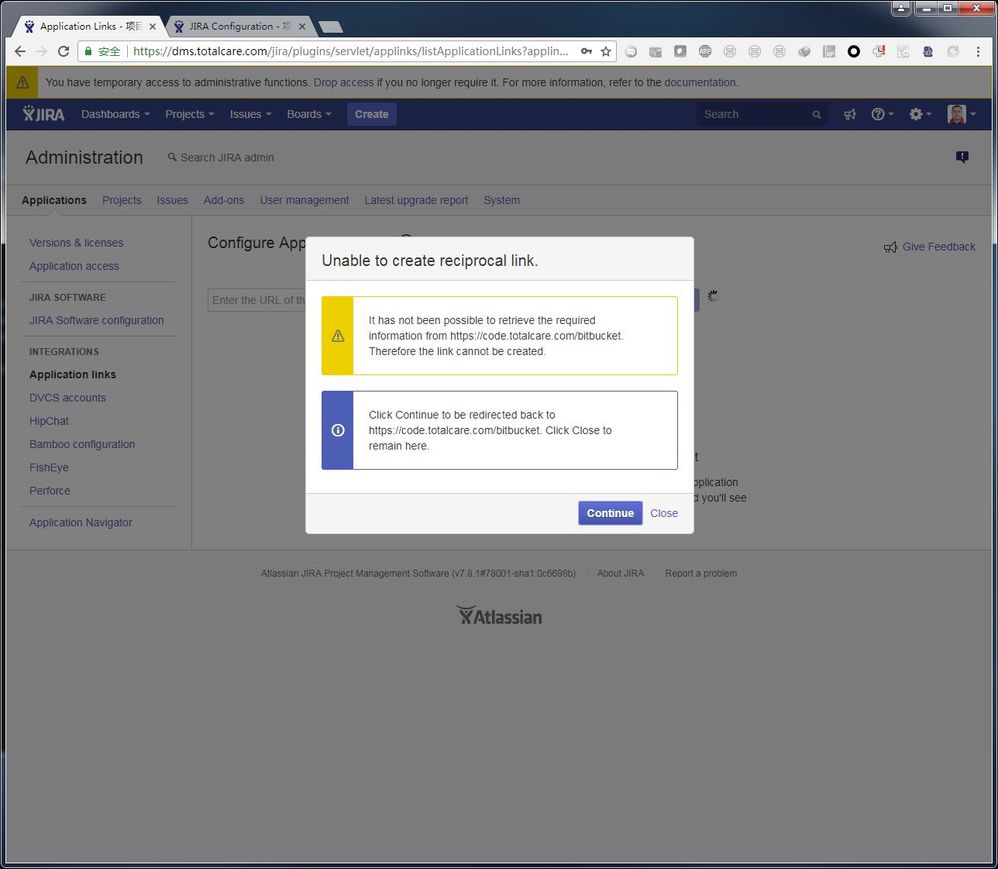The image size is (998, 869).
Task: Select the Applications admin tab
Action: pyautogui.click(x=54, y=200)
